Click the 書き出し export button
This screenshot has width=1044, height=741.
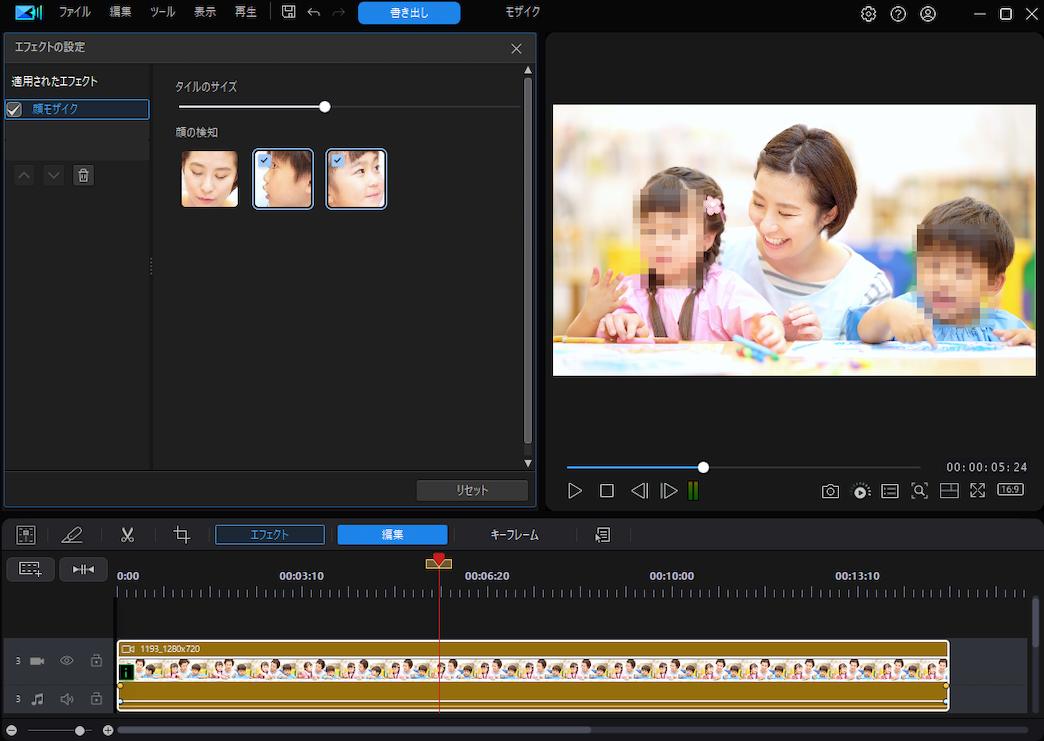[x=408, y=13]
